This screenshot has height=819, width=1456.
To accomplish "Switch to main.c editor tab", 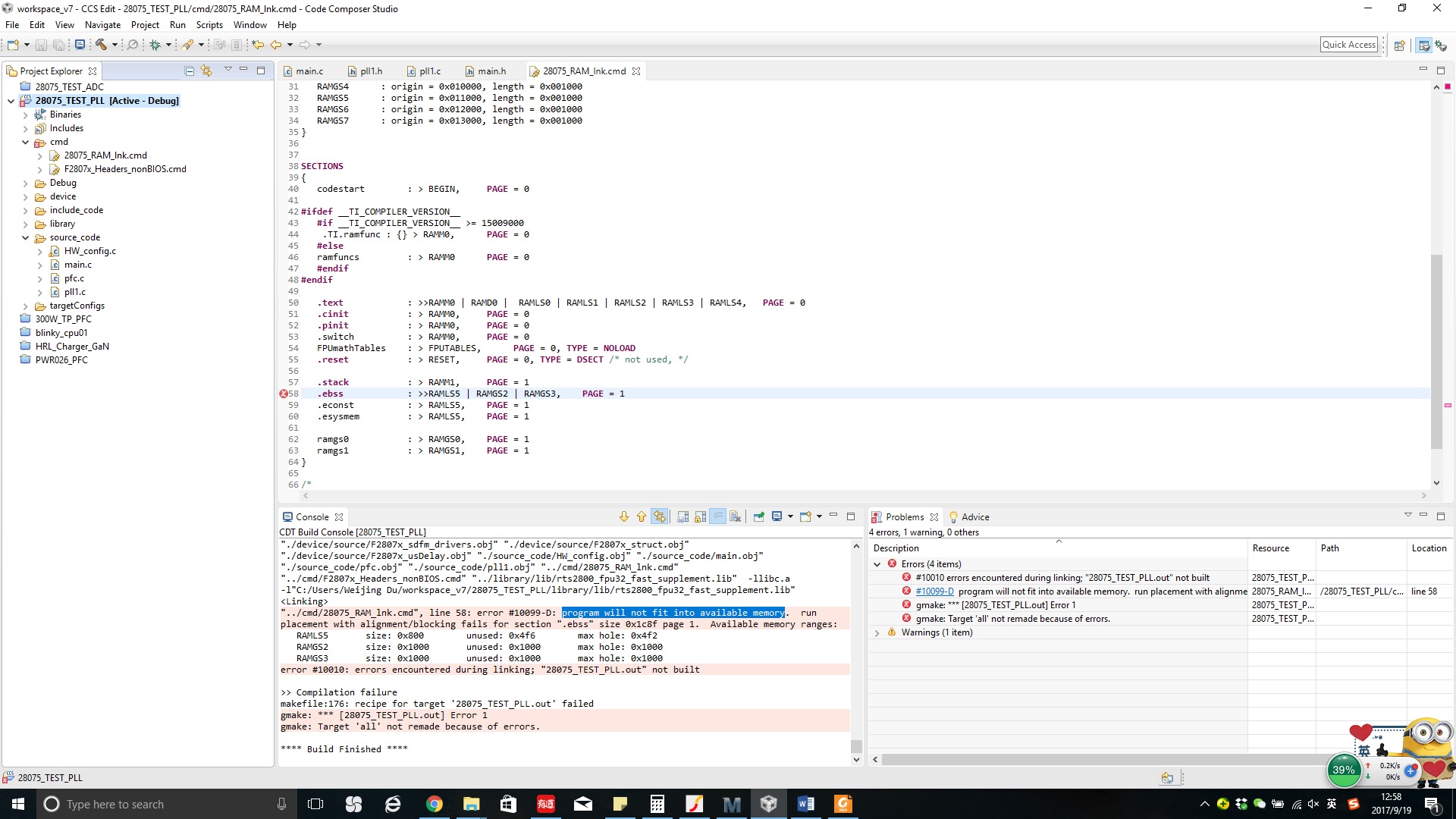I will (x=303, y=71).
